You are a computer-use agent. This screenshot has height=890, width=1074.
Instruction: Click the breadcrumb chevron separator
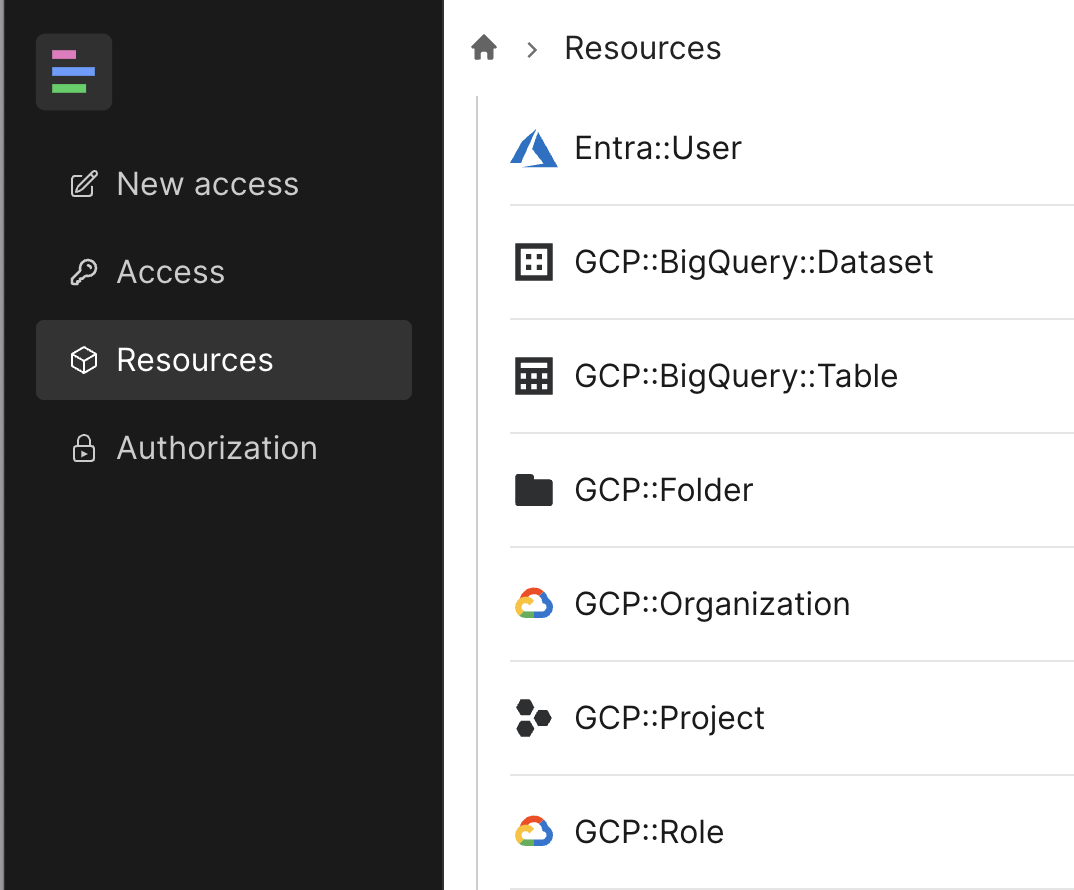tap(532, 49)
